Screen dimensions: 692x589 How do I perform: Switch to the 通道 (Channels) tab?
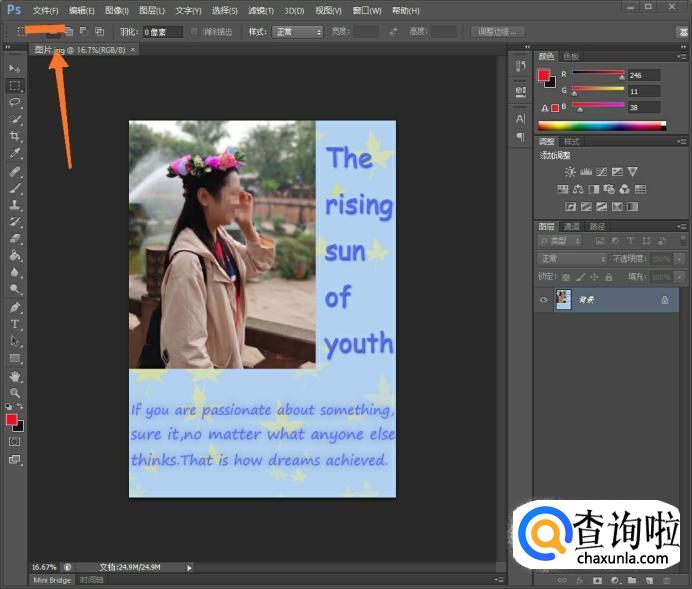tap(571, 226)
